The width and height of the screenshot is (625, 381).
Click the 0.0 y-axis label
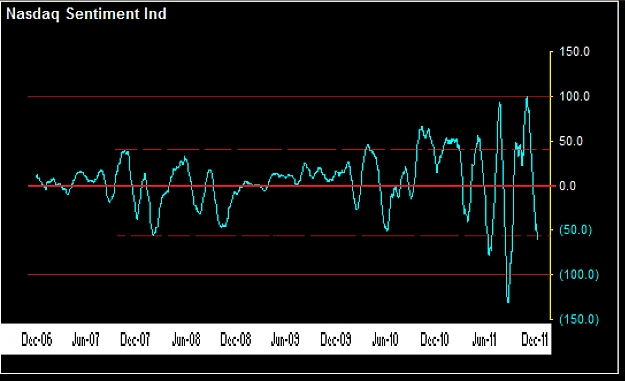pos(568,186)
